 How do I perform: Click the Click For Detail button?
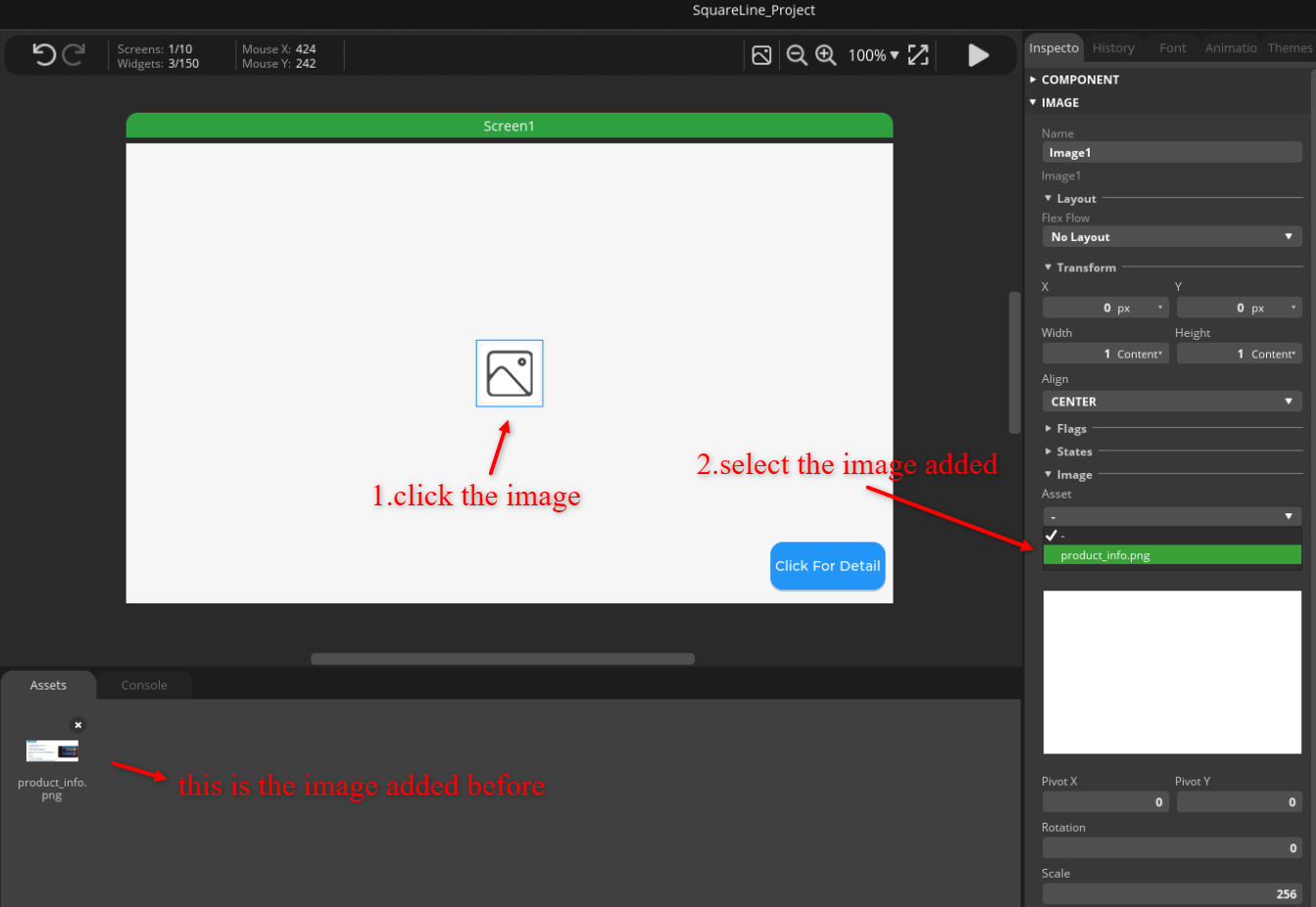coord(828,566)
